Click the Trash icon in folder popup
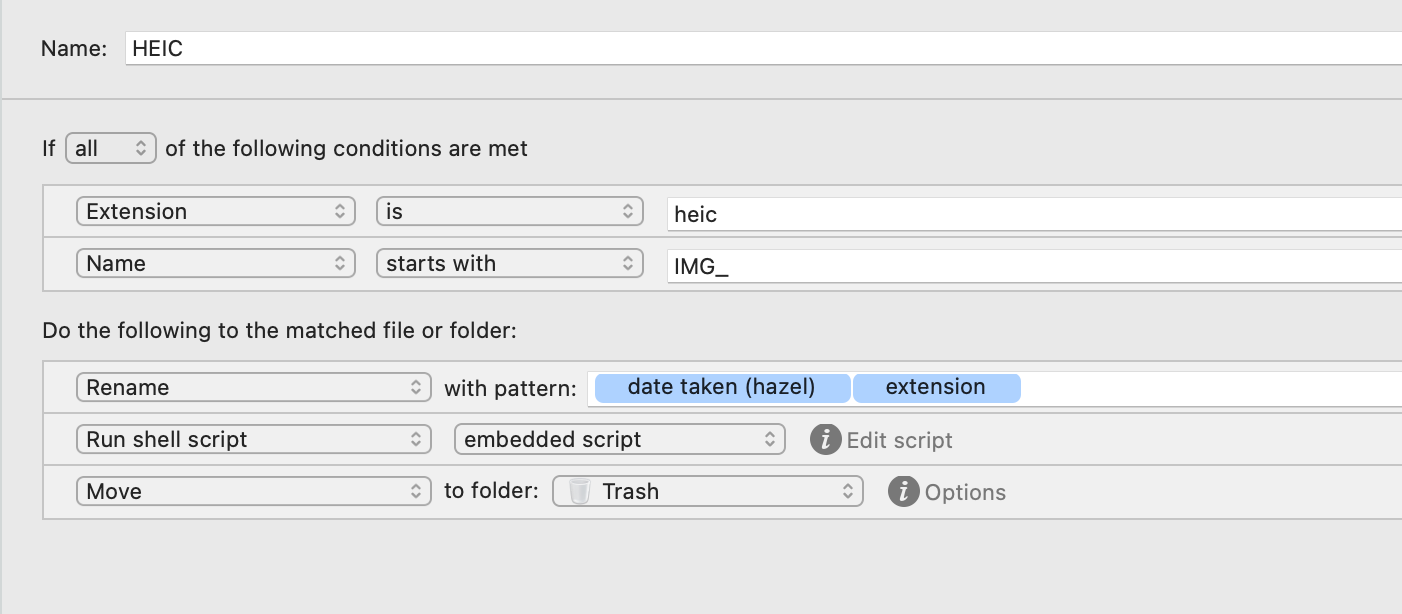Screen dimensions: 1402x614 [578, 492]
